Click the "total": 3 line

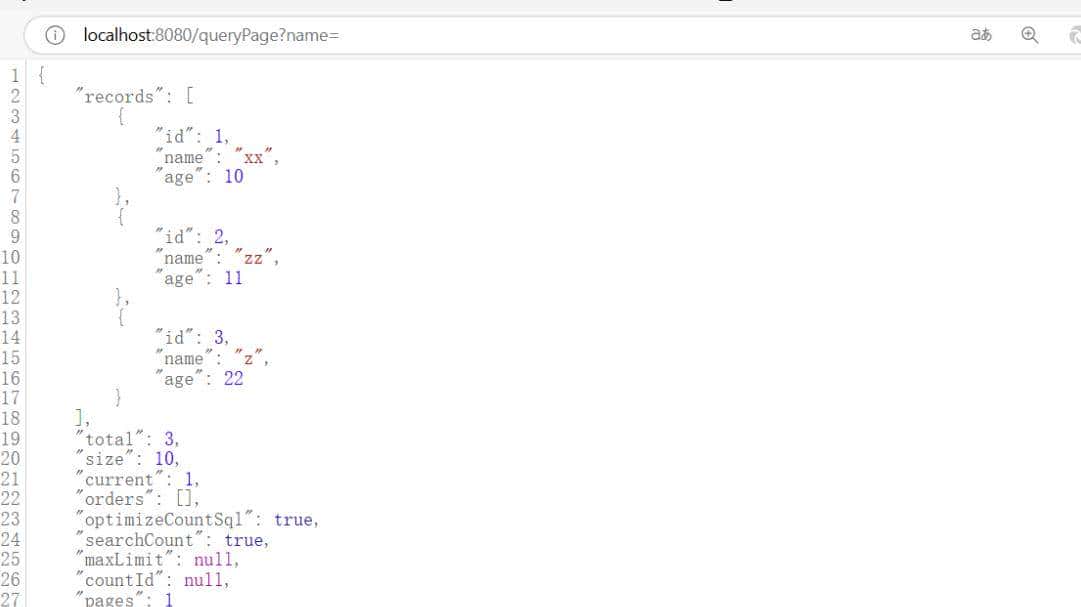pyautogui.click(x=127, y=439)
